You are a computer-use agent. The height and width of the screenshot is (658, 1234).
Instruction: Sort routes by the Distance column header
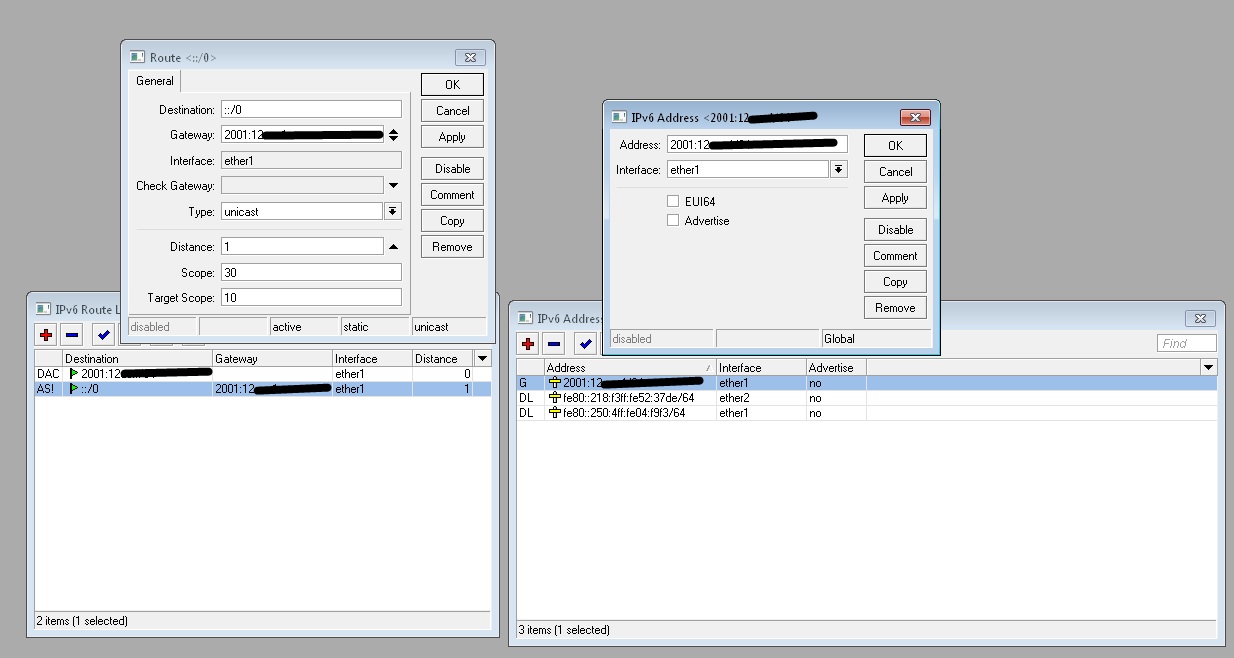tap(443, 358)
